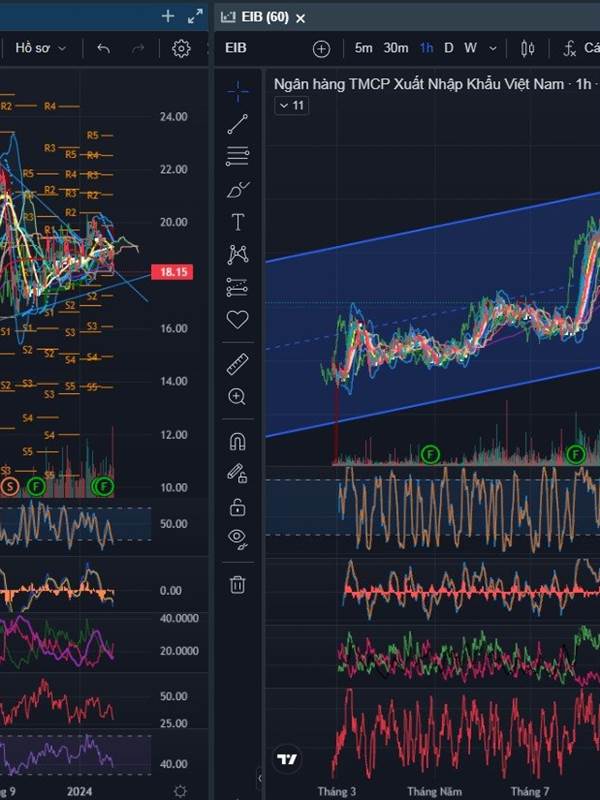Click the 25.00 indicator scale value
600x800 pixels.
pyautogui.click(x=173, y=723)
